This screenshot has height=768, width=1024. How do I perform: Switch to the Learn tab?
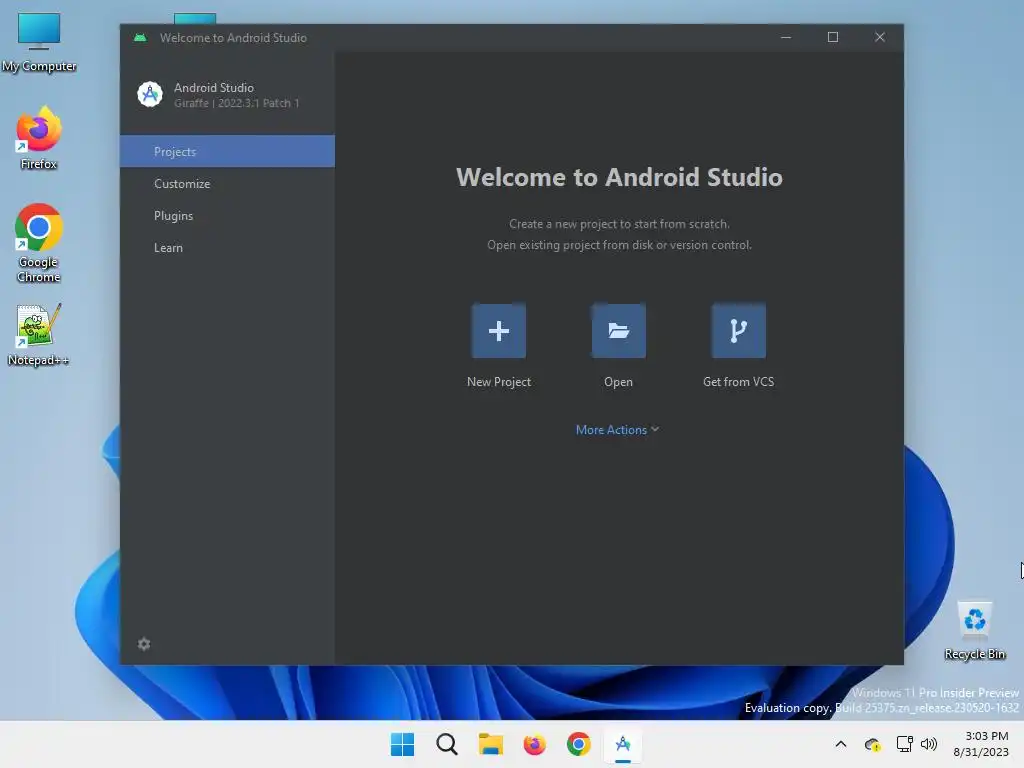point(227,248)
